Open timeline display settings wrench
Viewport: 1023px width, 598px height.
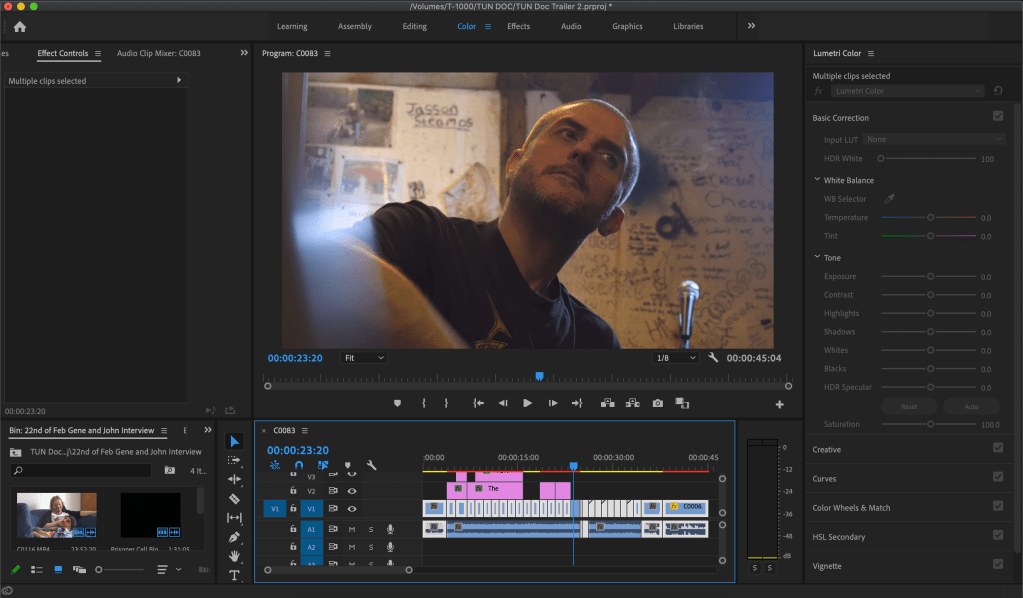tap(371, 465)
